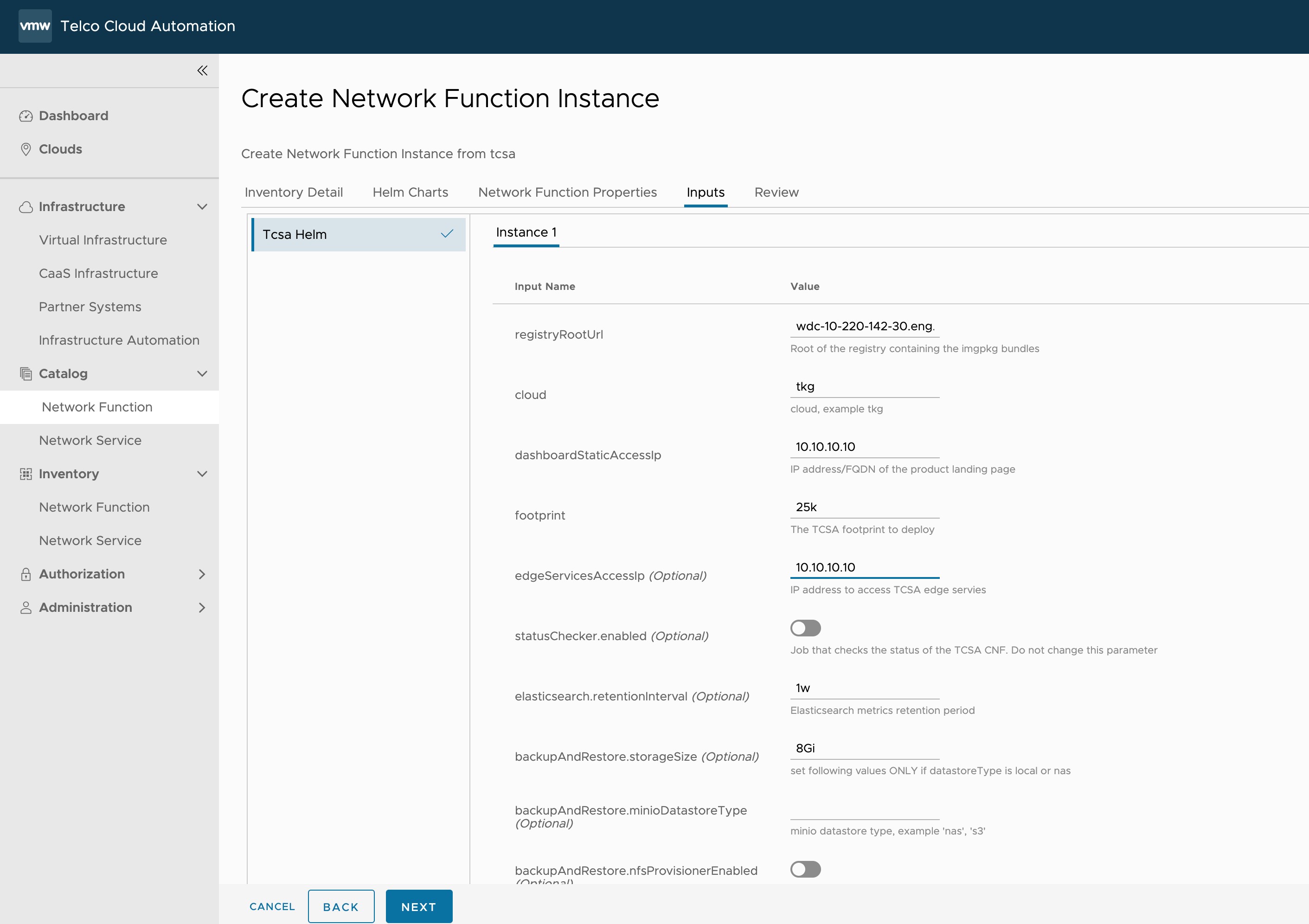Click the Administration icon in sidebar
Screen dimensions: 1309x924
click(x=26, y=607)
